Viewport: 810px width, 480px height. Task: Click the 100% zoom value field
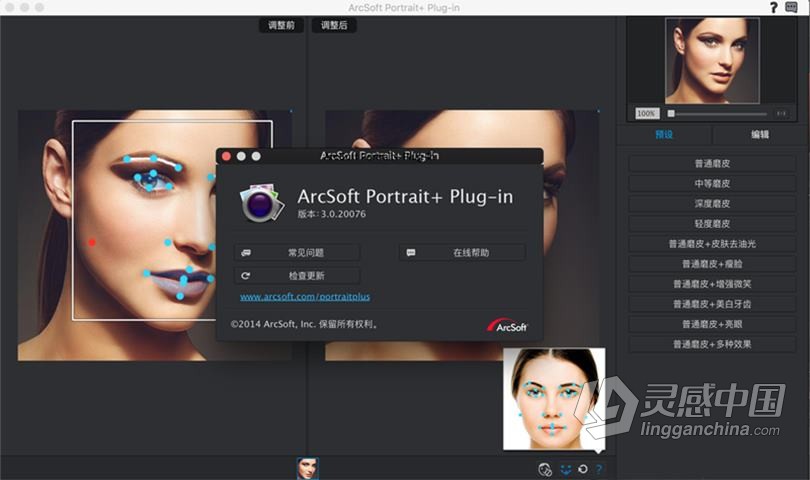[646, 113]
